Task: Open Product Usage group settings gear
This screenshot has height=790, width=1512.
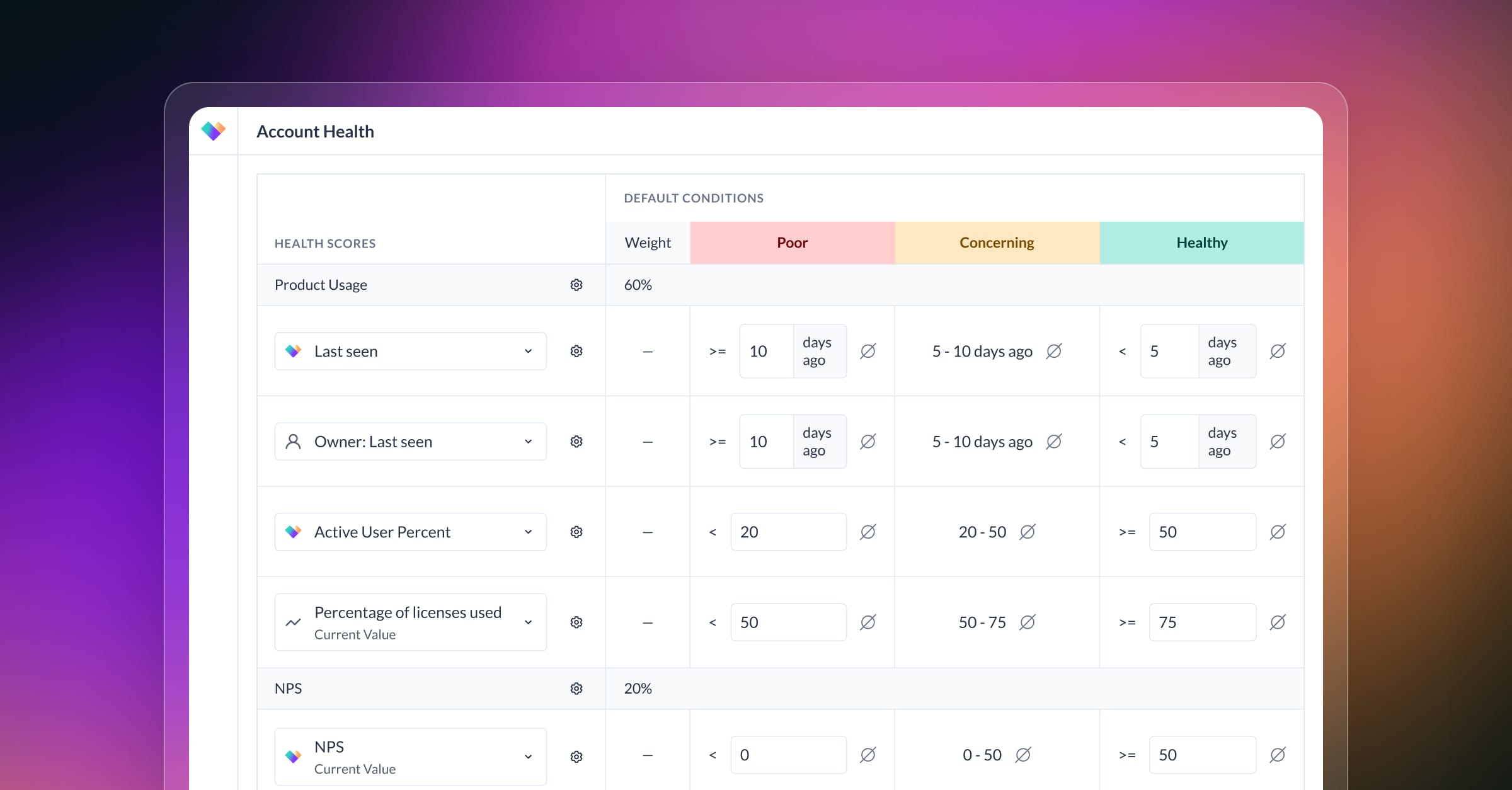Action: [x=576, y=285]
